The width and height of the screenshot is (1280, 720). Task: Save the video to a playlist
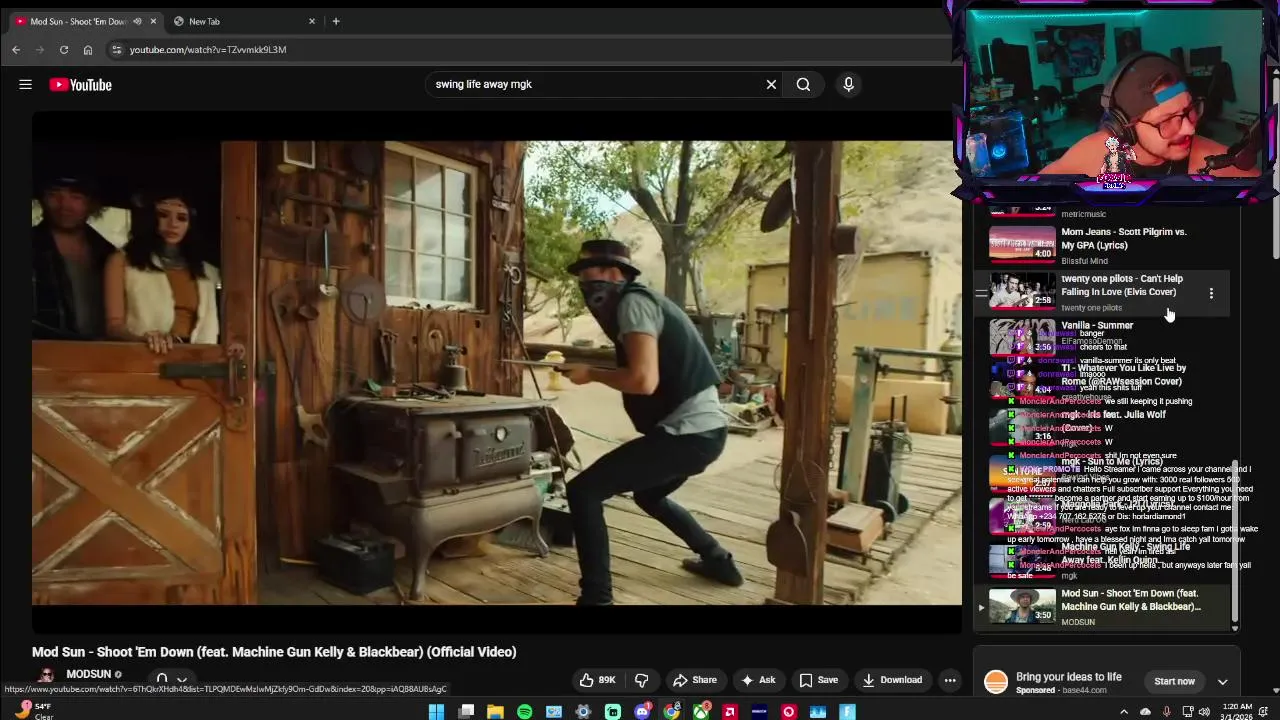818,680
